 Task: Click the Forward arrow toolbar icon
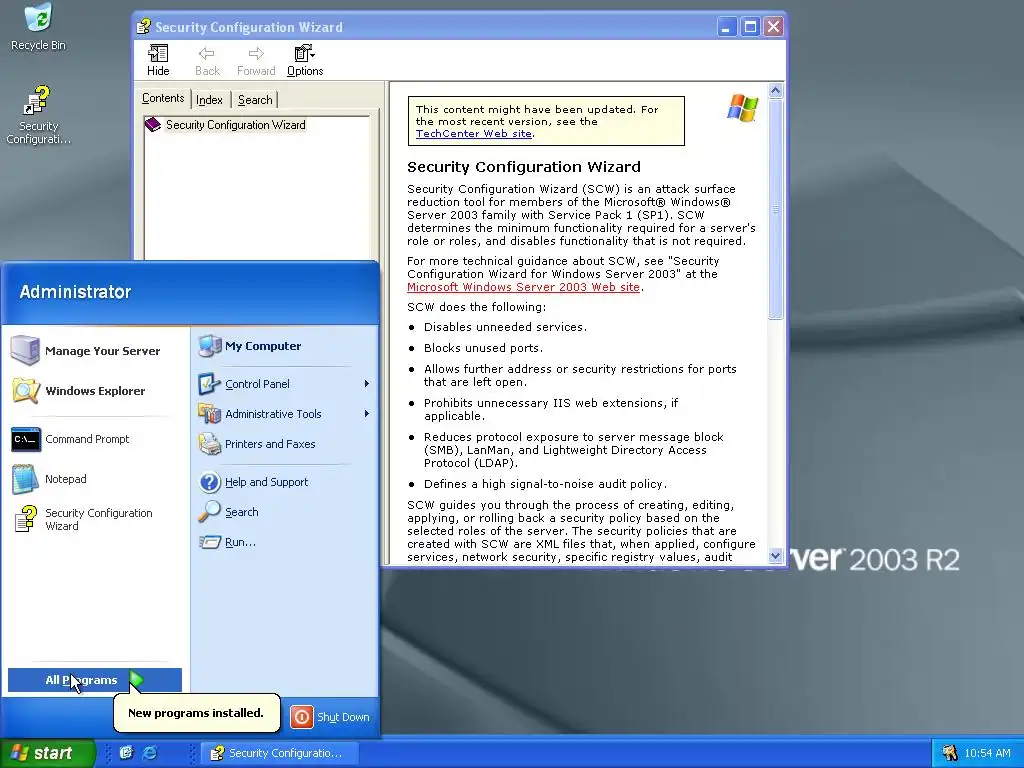tap(256, 54)
